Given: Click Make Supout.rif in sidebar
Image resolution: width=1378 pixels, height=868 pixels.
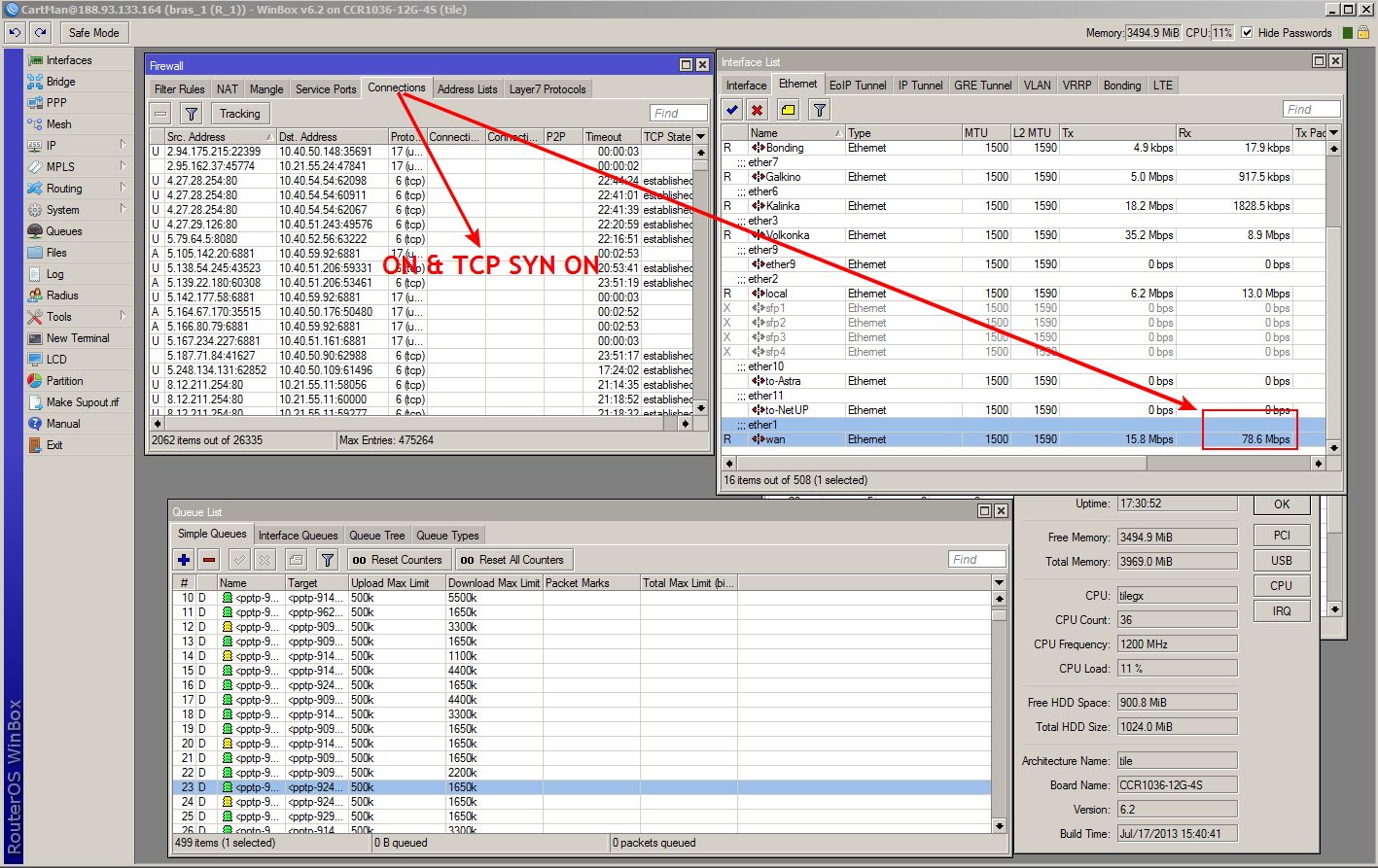Looking at the screenshot, I should click(x=83, y=402).
